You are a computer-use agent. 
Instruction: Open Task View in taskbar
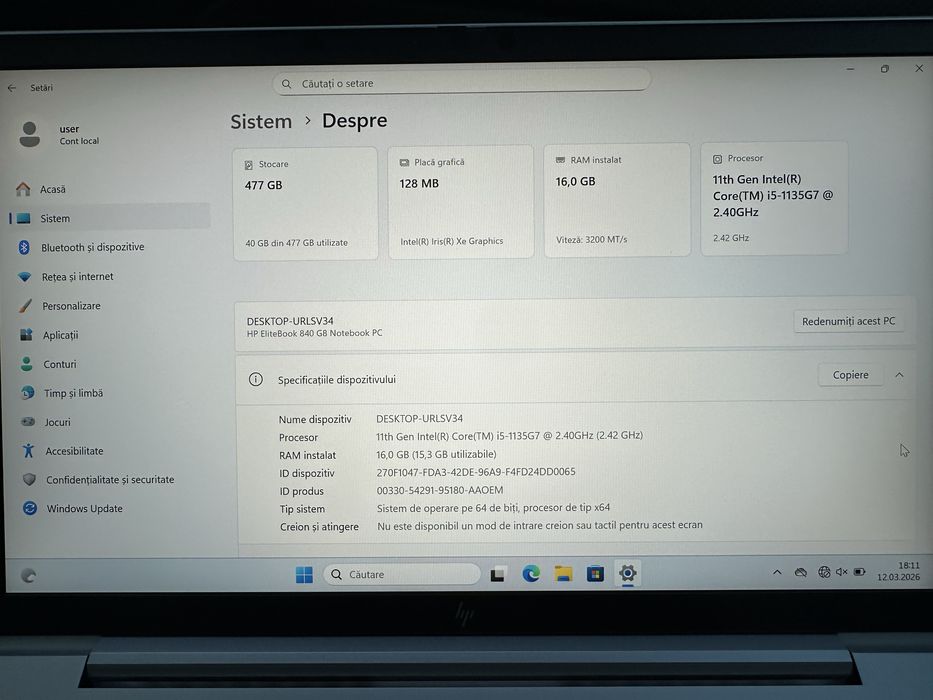point(498,574)
